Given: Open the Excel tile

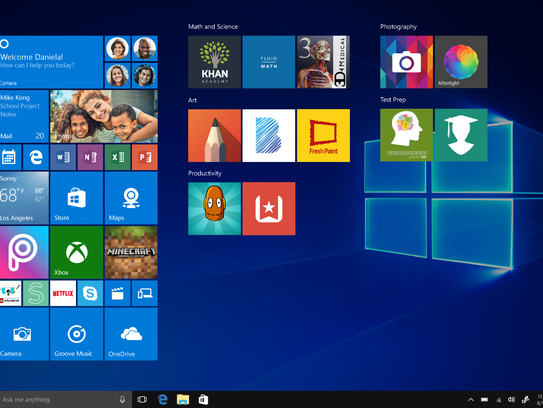Looking at the screenshot, I should tap(117, 157).
